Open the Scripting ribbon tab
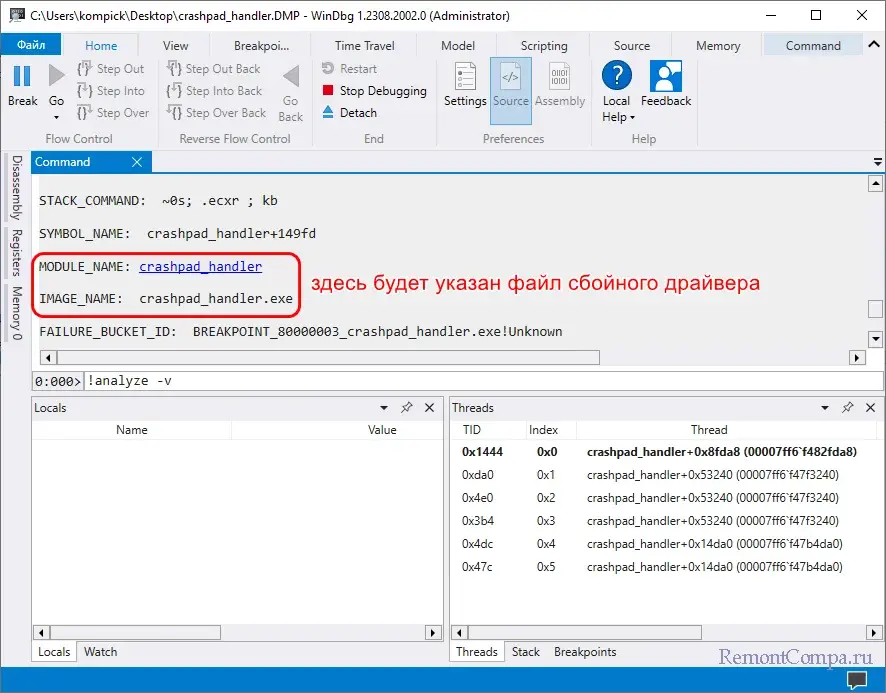The height and width of the screenshot is (693, 886). (544, 46)
